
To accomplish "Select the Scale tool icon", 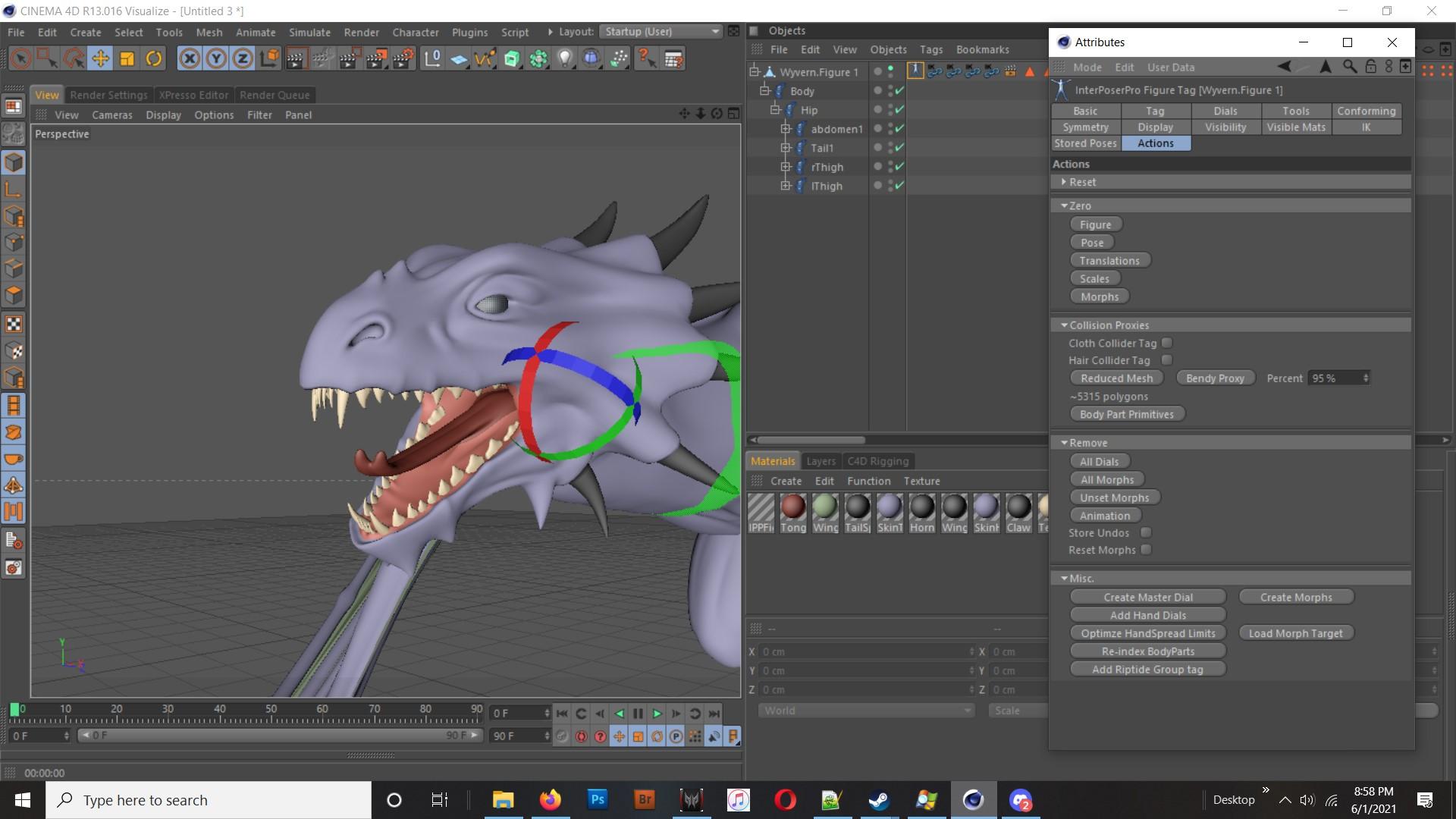I will tap(127, 58).
